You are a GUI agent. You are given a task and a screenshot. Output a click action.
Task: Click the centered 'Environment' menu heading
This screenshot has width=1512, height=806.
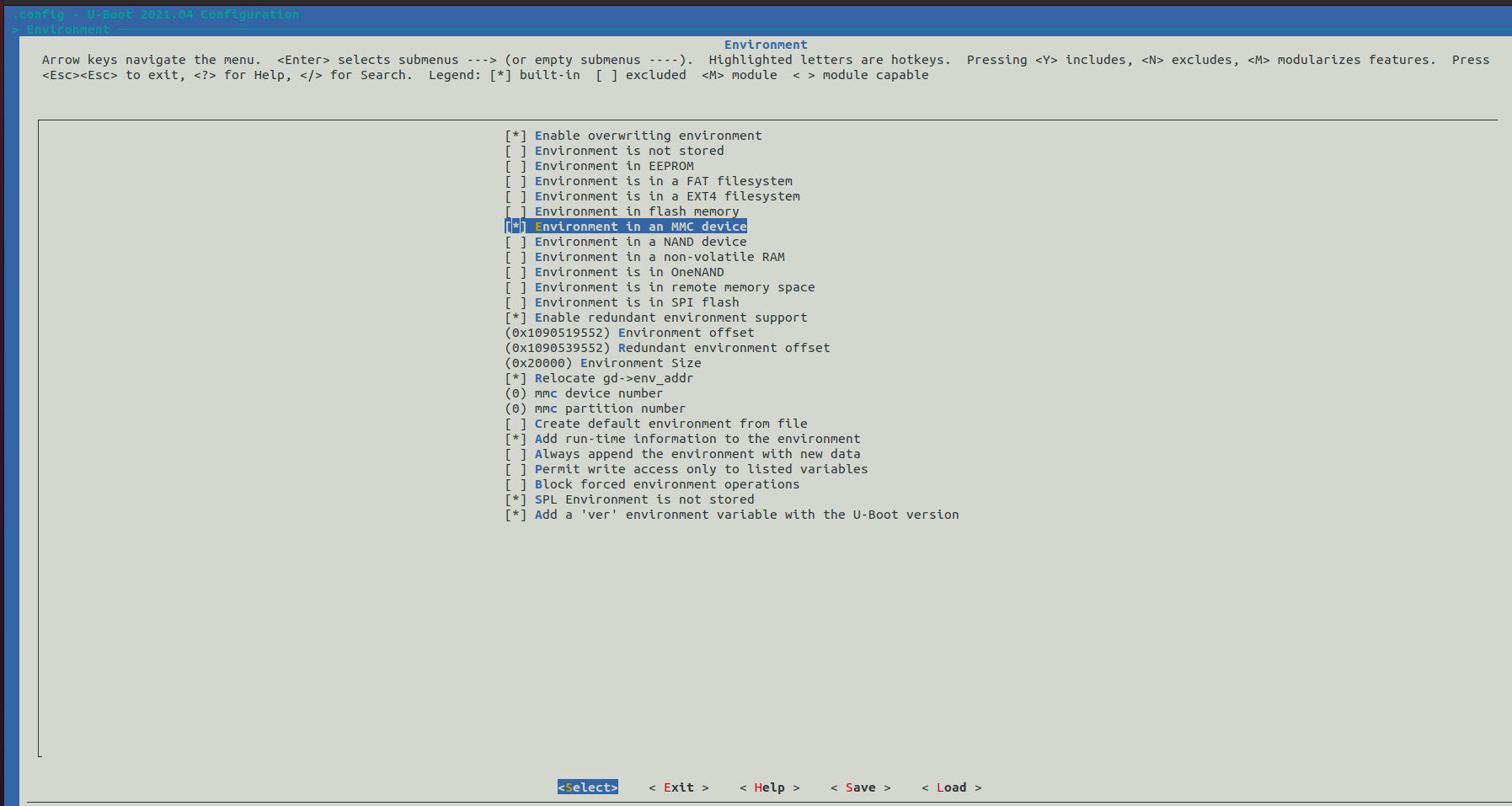(x=766, y=45)
